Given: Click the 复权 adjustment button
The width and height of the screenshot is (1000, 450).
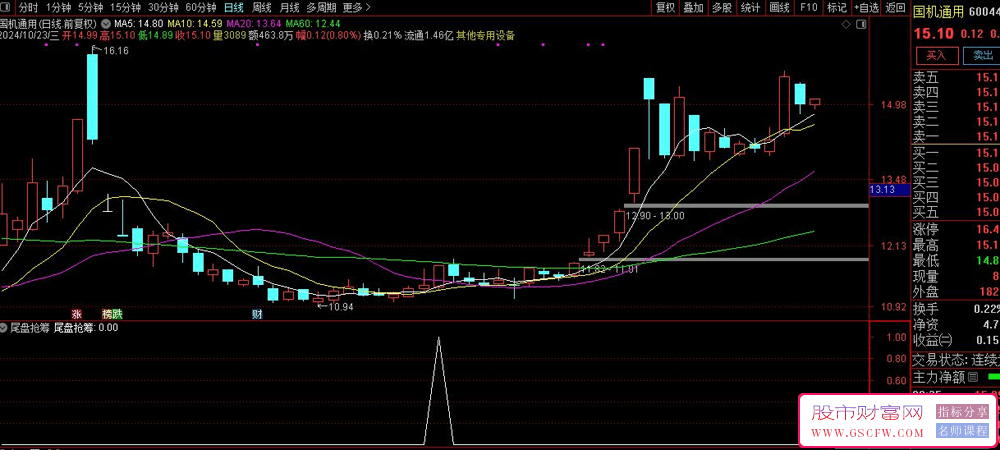Looking at the screenshot, I should coord(666,8).
